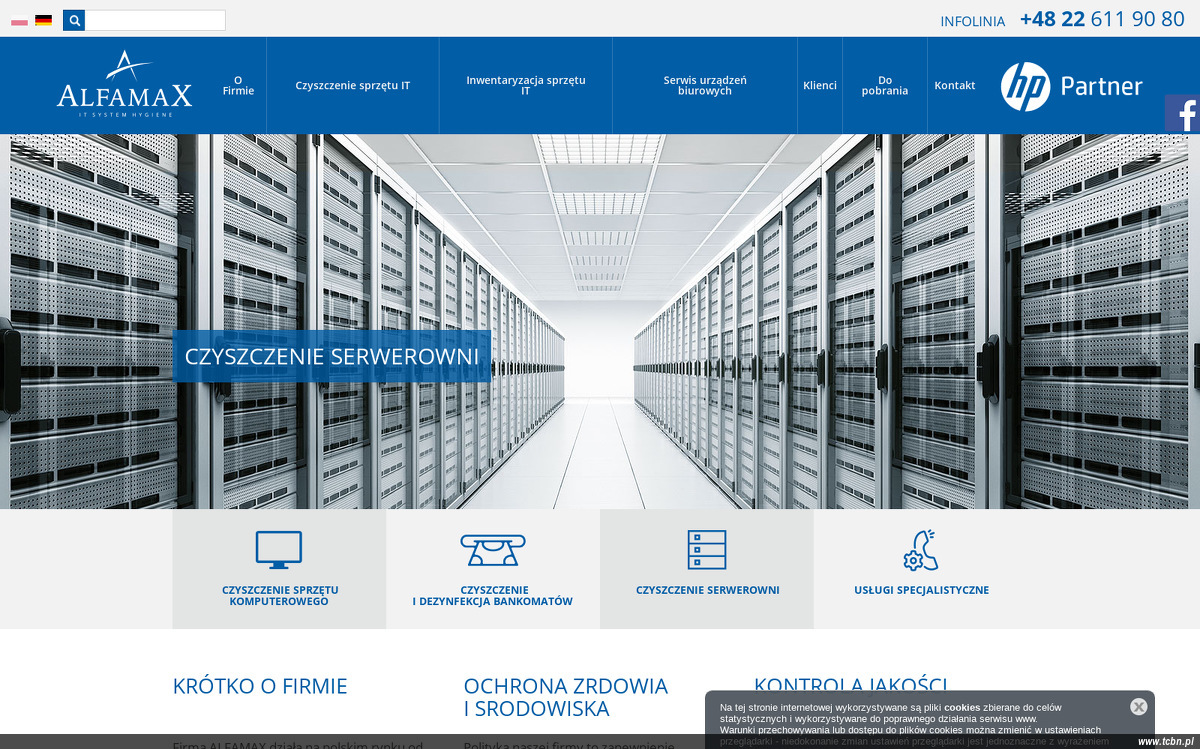Click the Czyszczenie serwerowni banner caption
1200x749 pixels.
(332, 356)
